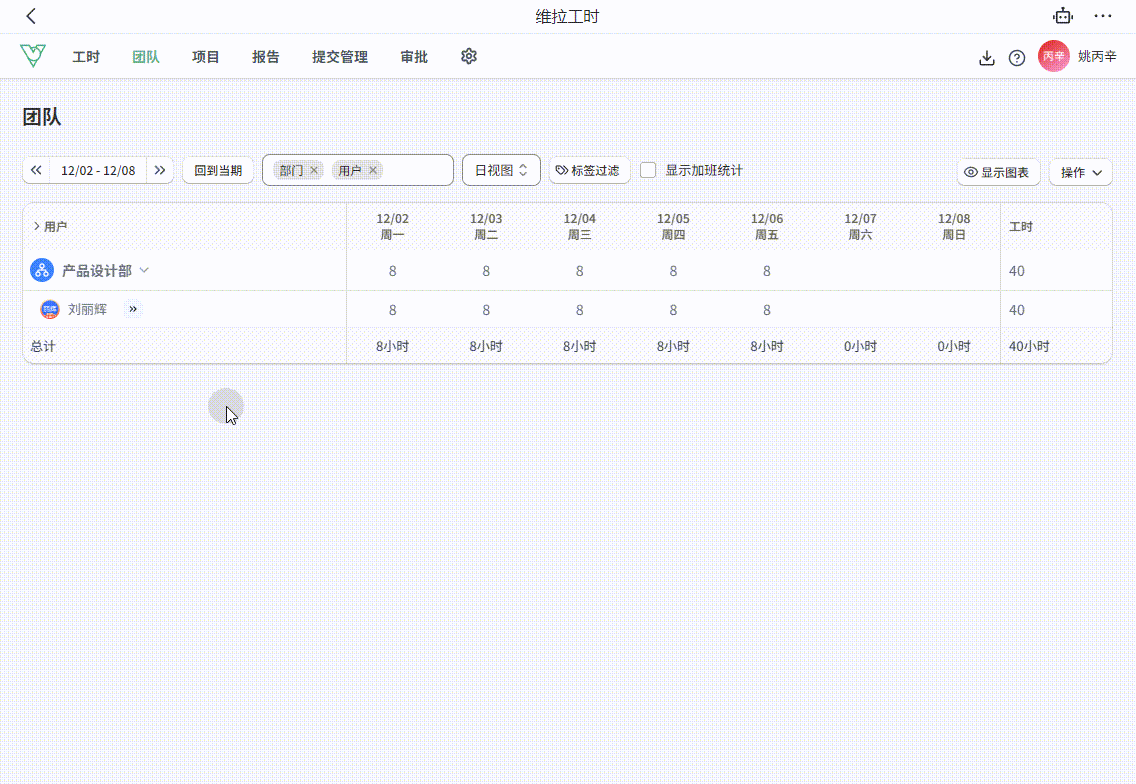This screenshot has height=784, width=1136.
Task: Open the 报告 tab
Action: [266, 57]
